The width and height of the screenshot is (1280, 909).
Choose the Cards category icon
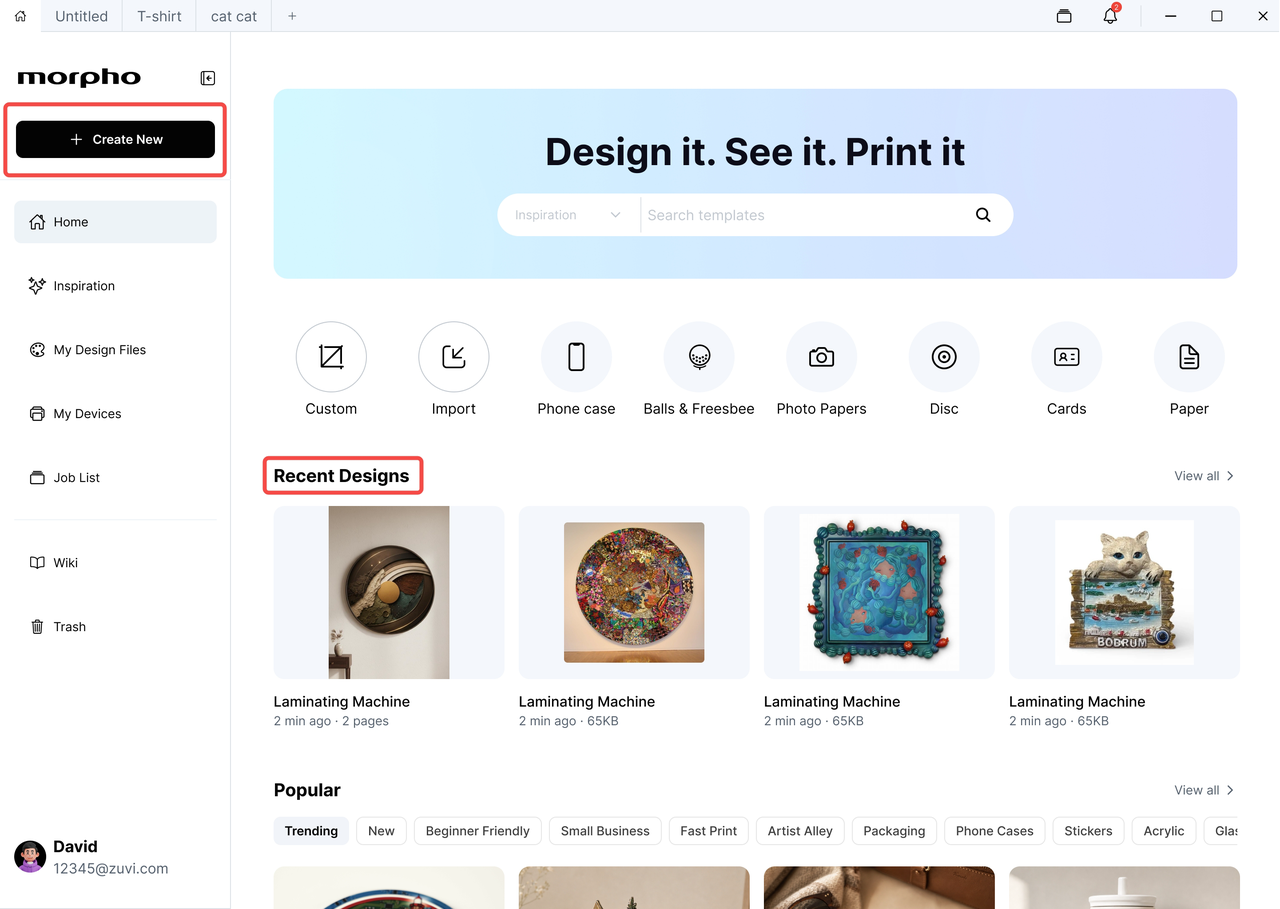(x=1067, y=357)
